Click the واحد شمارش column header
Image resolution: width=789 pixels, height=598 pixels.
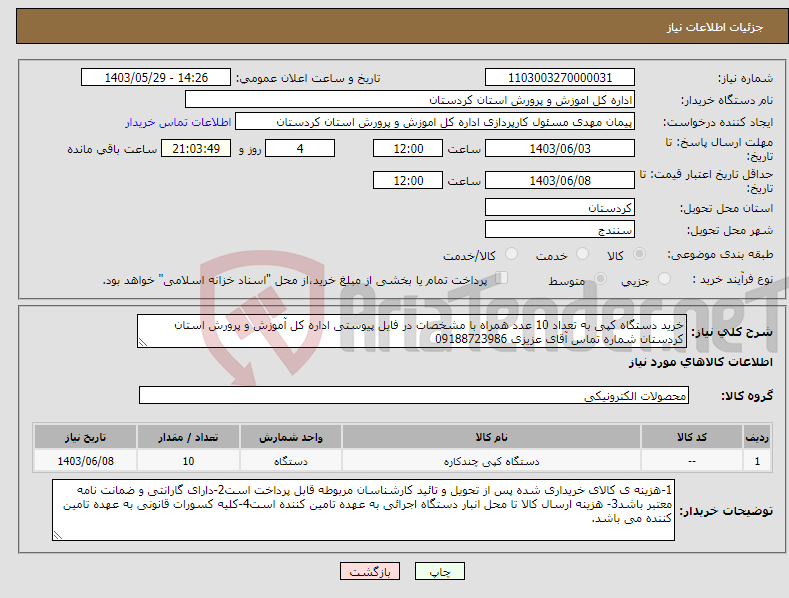click(291, 437)
